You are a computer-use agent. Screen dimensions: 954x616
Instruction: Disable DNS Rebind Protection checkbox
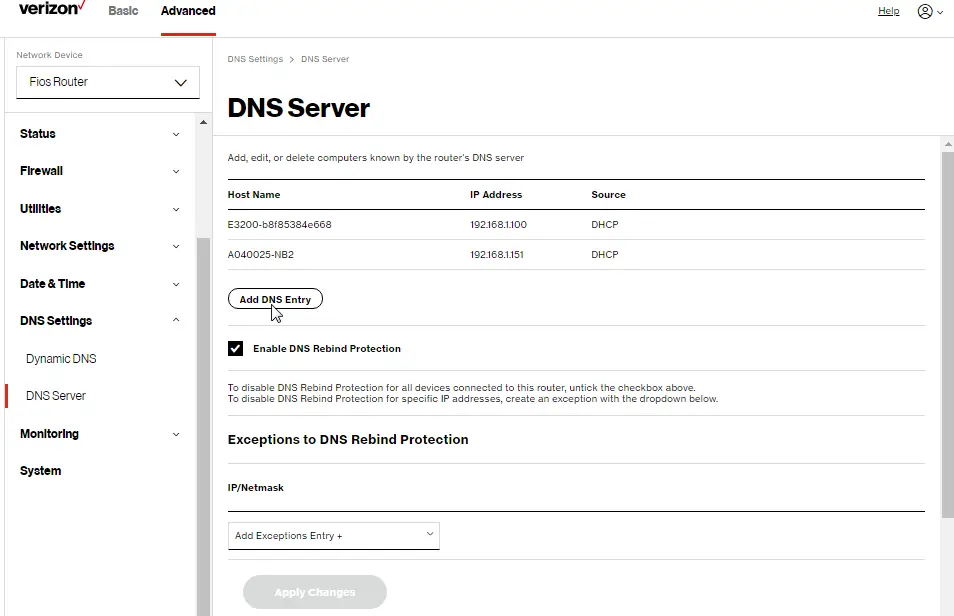(x=236, y=348)
